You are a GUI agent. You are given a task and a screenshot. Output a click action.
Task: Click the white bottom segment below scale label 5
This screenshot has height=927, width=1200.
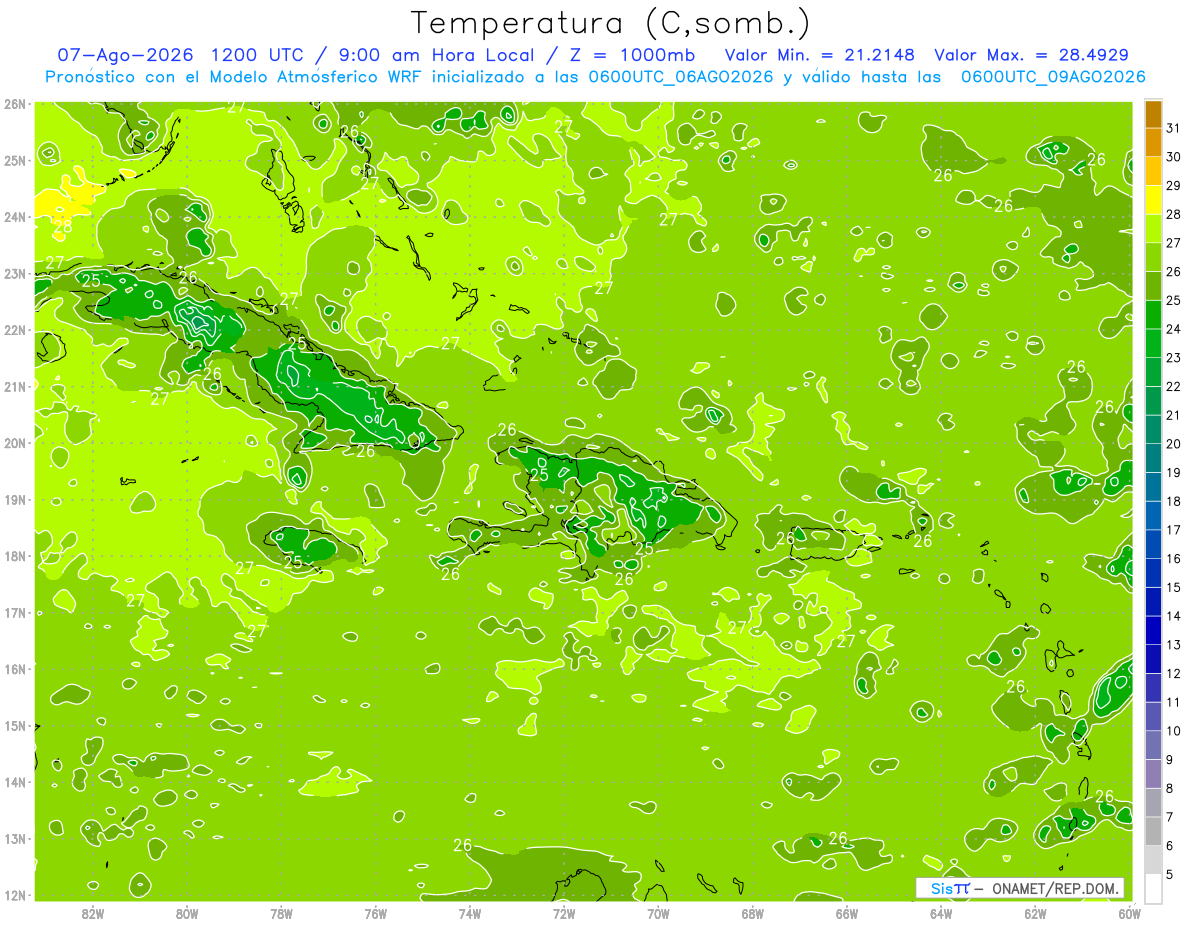pyautogui.click(x=1153, y=889)
